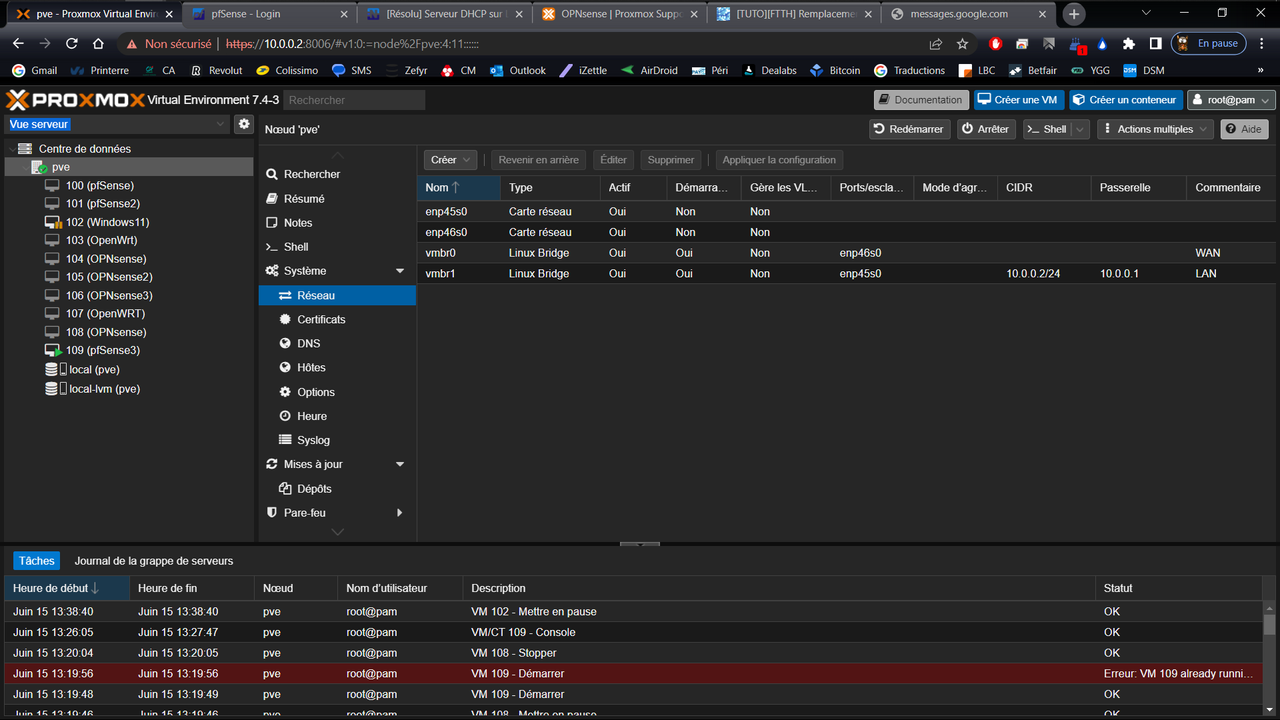The image size is (1280, 720).
Task: Click the Heure clock icon
Action: [x=285, y=416]
